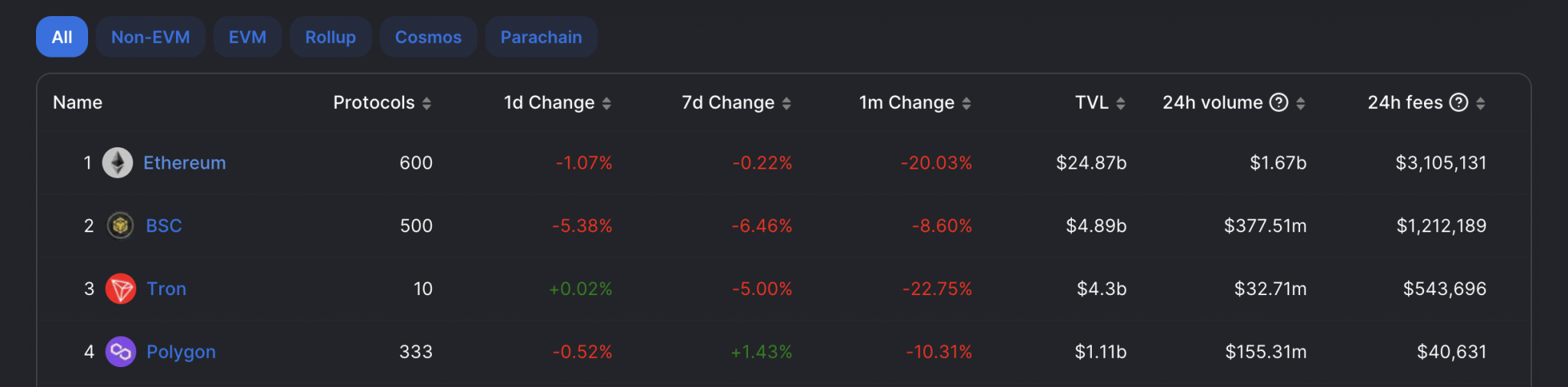Viewport: 1568px width, 387px height.
Task: Open the Tron chain link
Action: pyautogui.click(x=167, y=289)
